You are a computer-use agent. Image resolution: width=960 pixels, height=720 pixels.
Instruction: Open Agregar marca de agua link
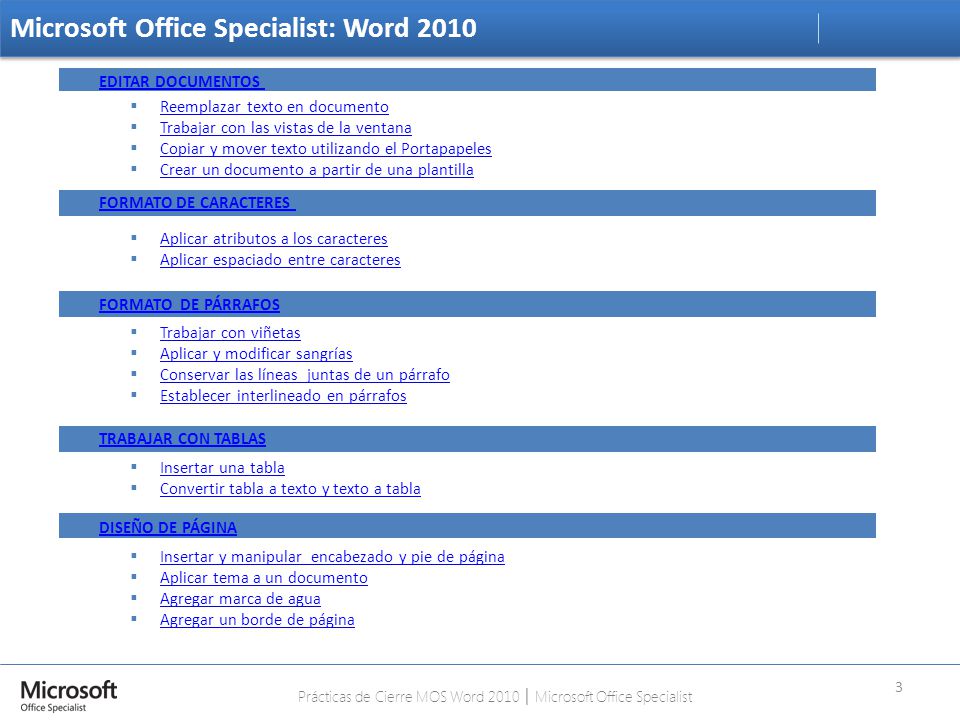tap(240, 599)
